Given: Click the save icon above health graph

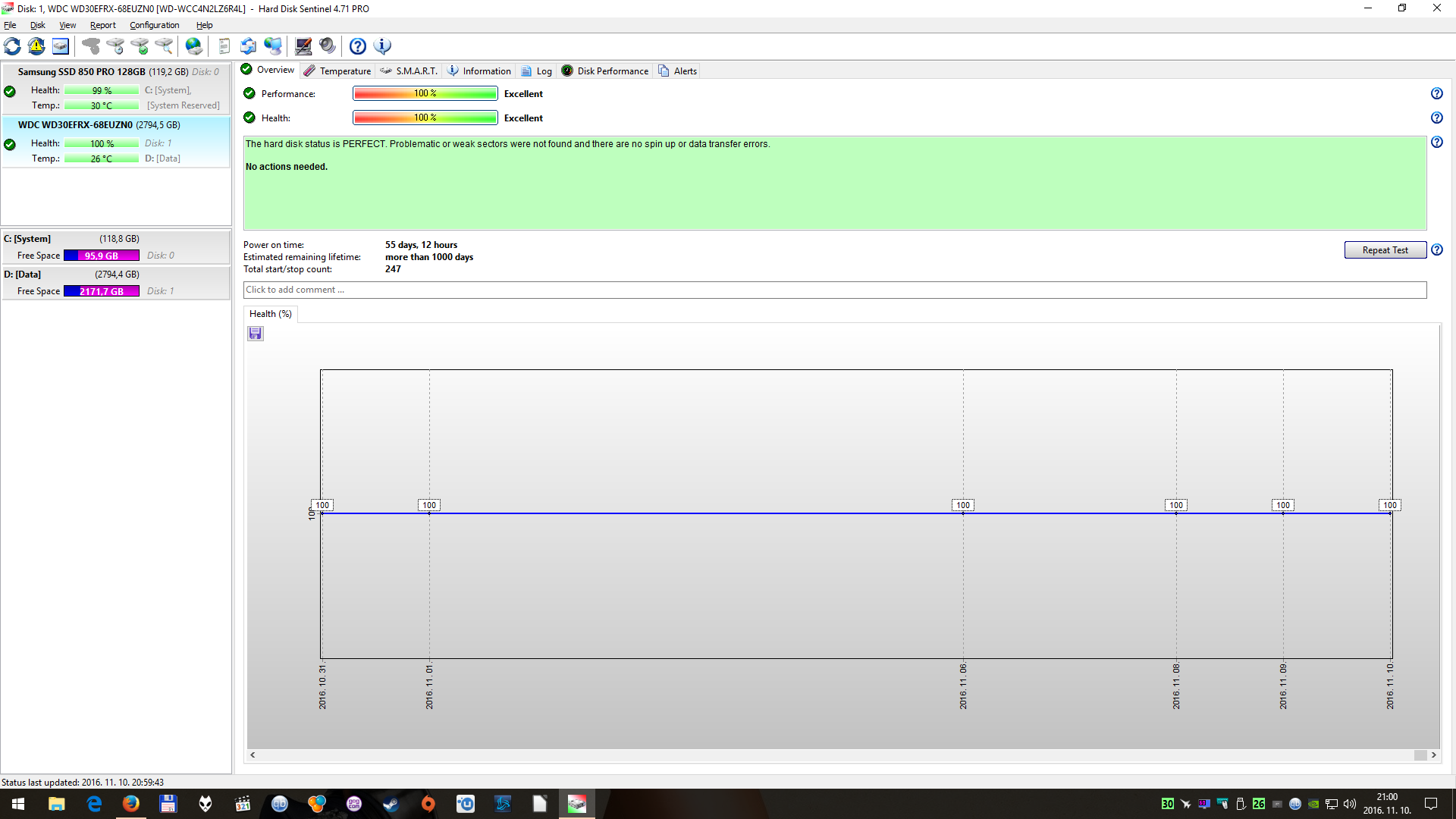Looking at the screenshot, I should tap(256, 334).
